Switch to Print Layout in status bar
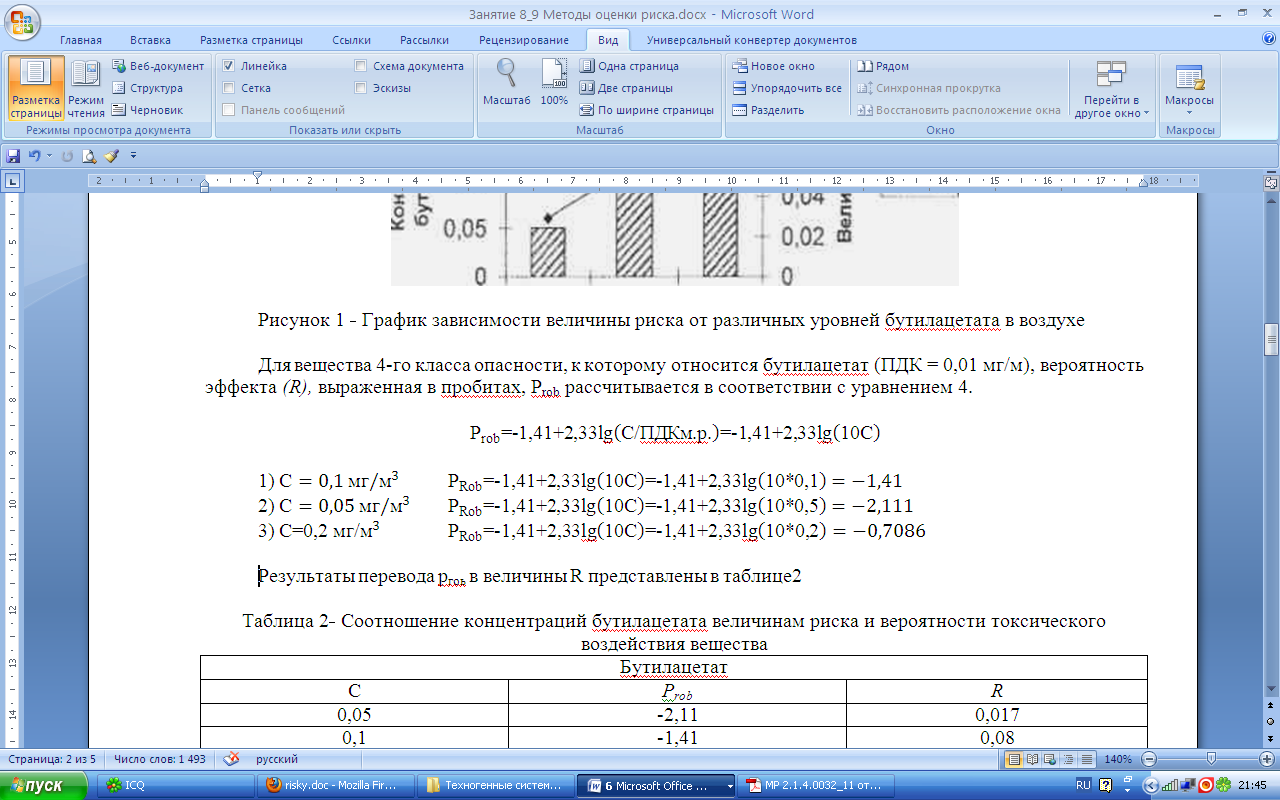Screen dimensions: 1280x800 point(1015,759)
